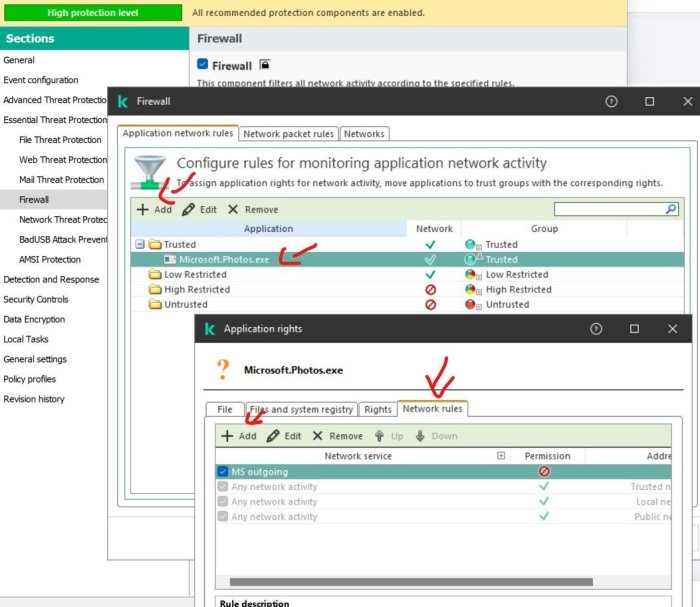The width and height of the screenshot is (700, 607).
Task: Click the policy lock icon beside Firewall
Action: point(265,65)
